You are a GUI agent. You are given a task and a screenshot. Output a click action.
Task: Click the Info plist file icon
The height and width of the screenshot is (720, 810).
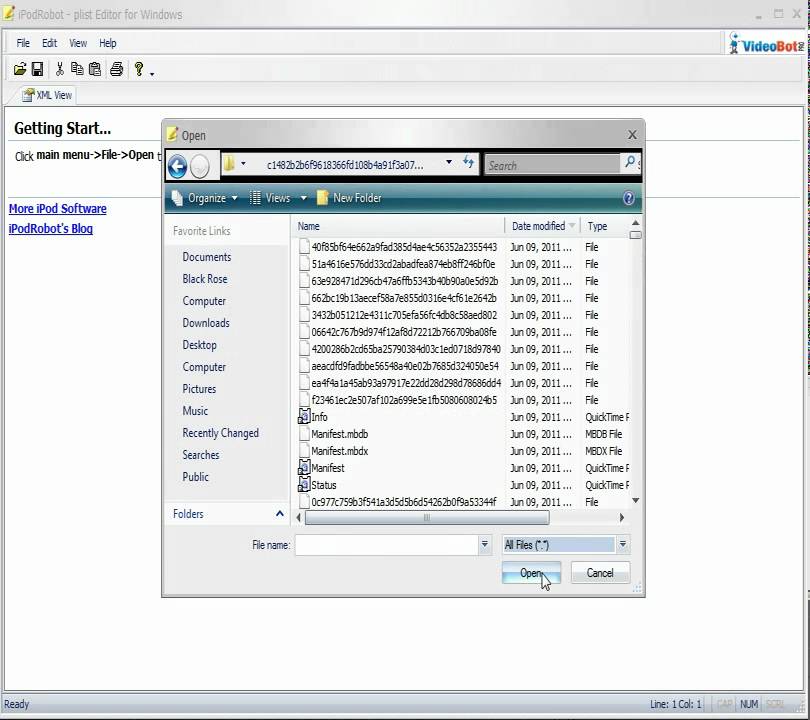coord(304,416)
